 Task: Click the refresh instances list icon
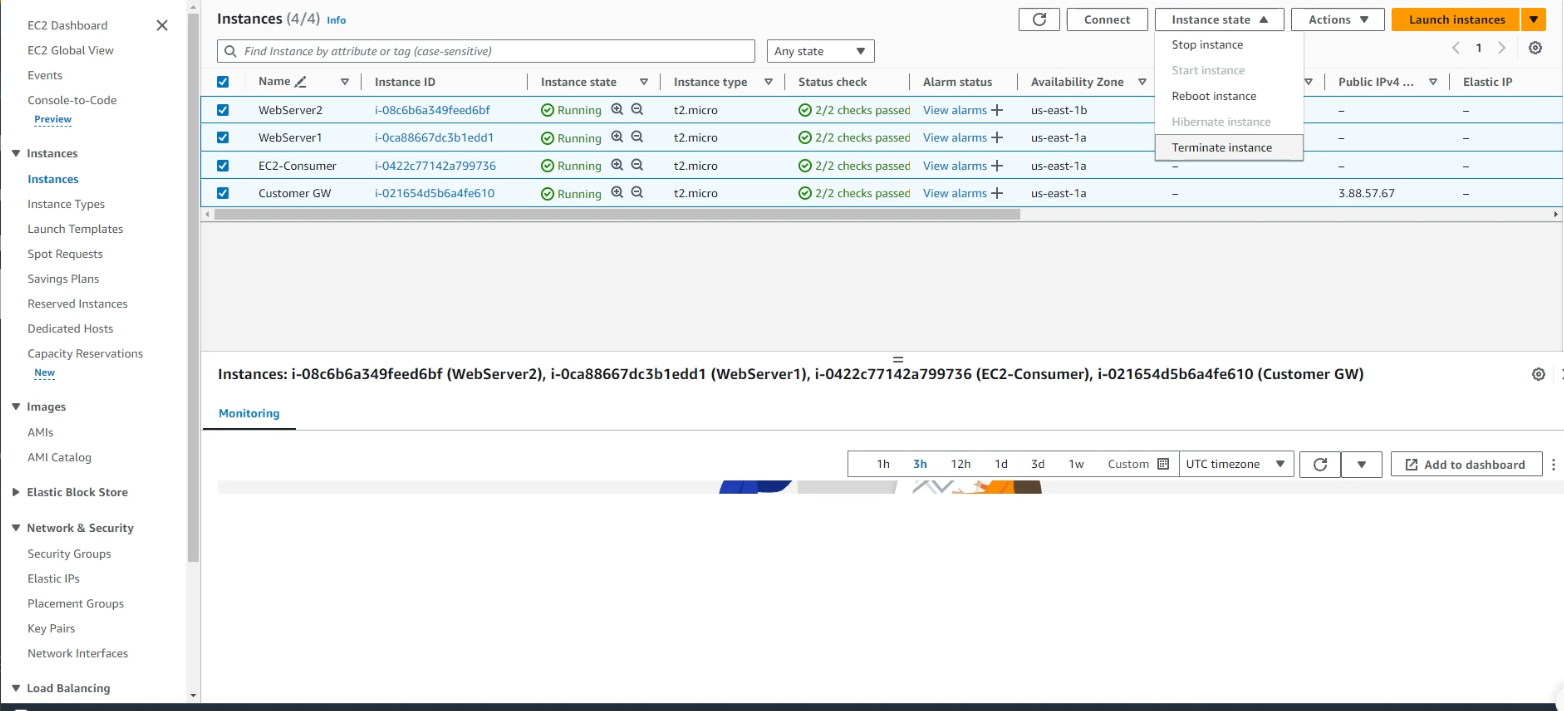(1039, 20)
